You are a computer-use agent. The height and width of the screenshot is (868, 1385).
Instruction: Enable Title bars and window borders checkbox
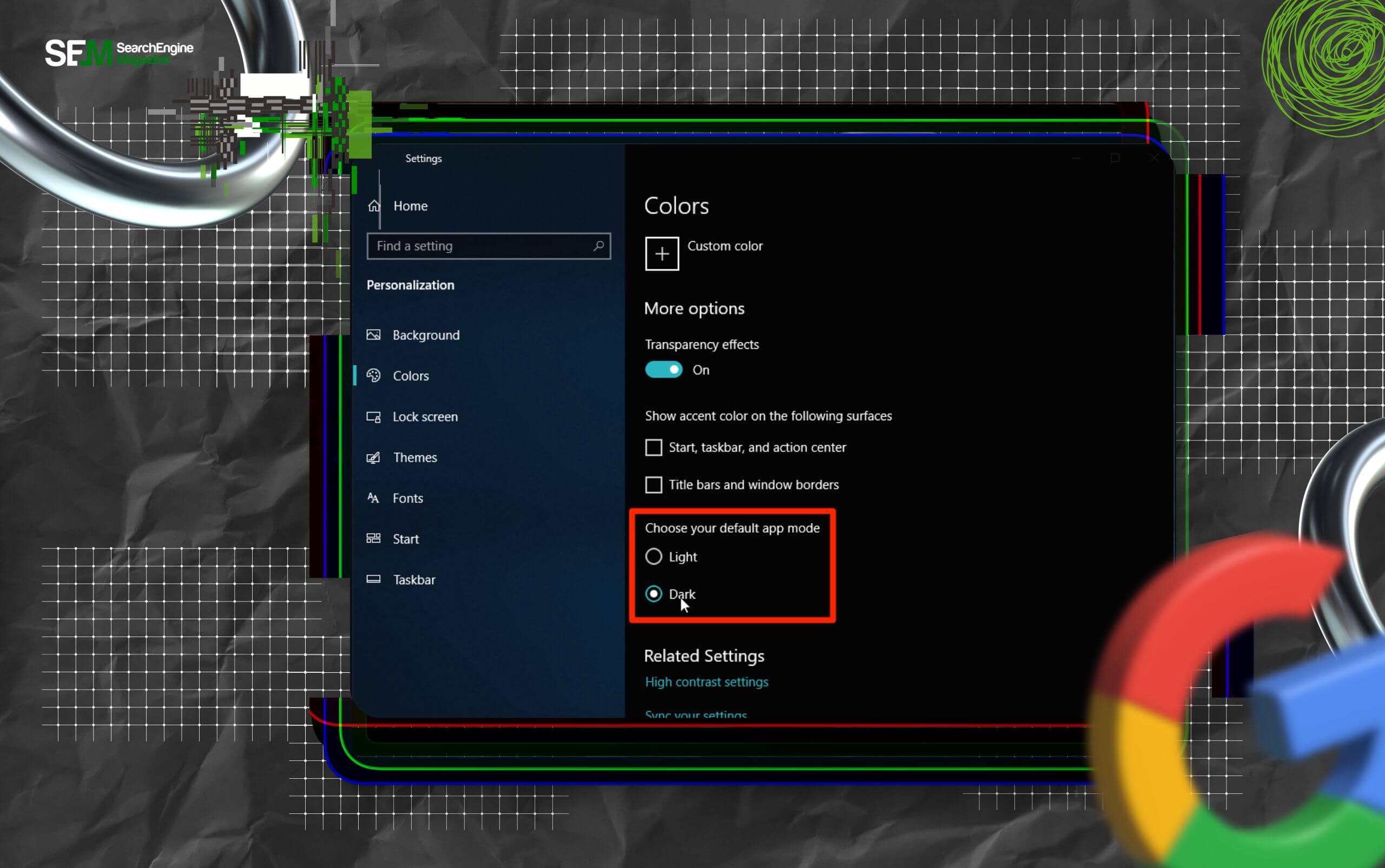click(654, 485)
